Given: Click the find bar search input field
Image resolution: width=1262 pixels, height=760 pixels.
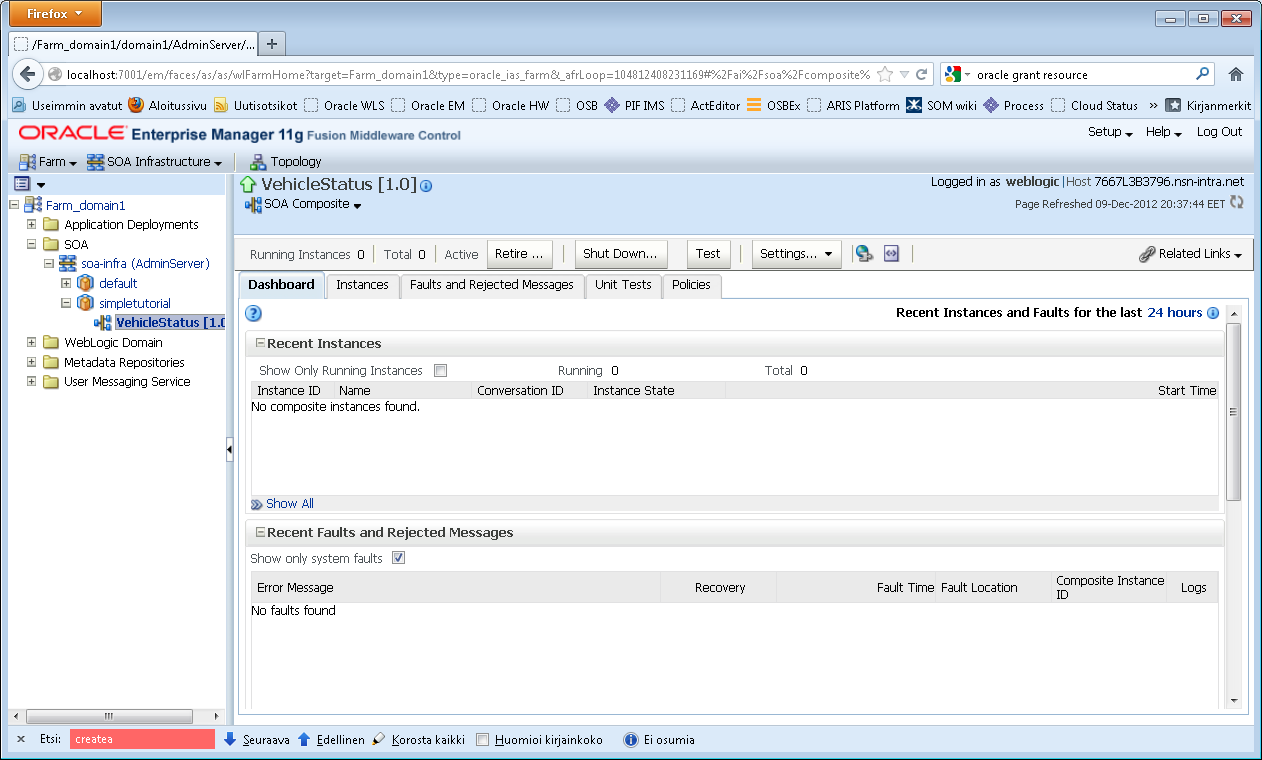Looking at the screenshot, I should click(142, 740).
